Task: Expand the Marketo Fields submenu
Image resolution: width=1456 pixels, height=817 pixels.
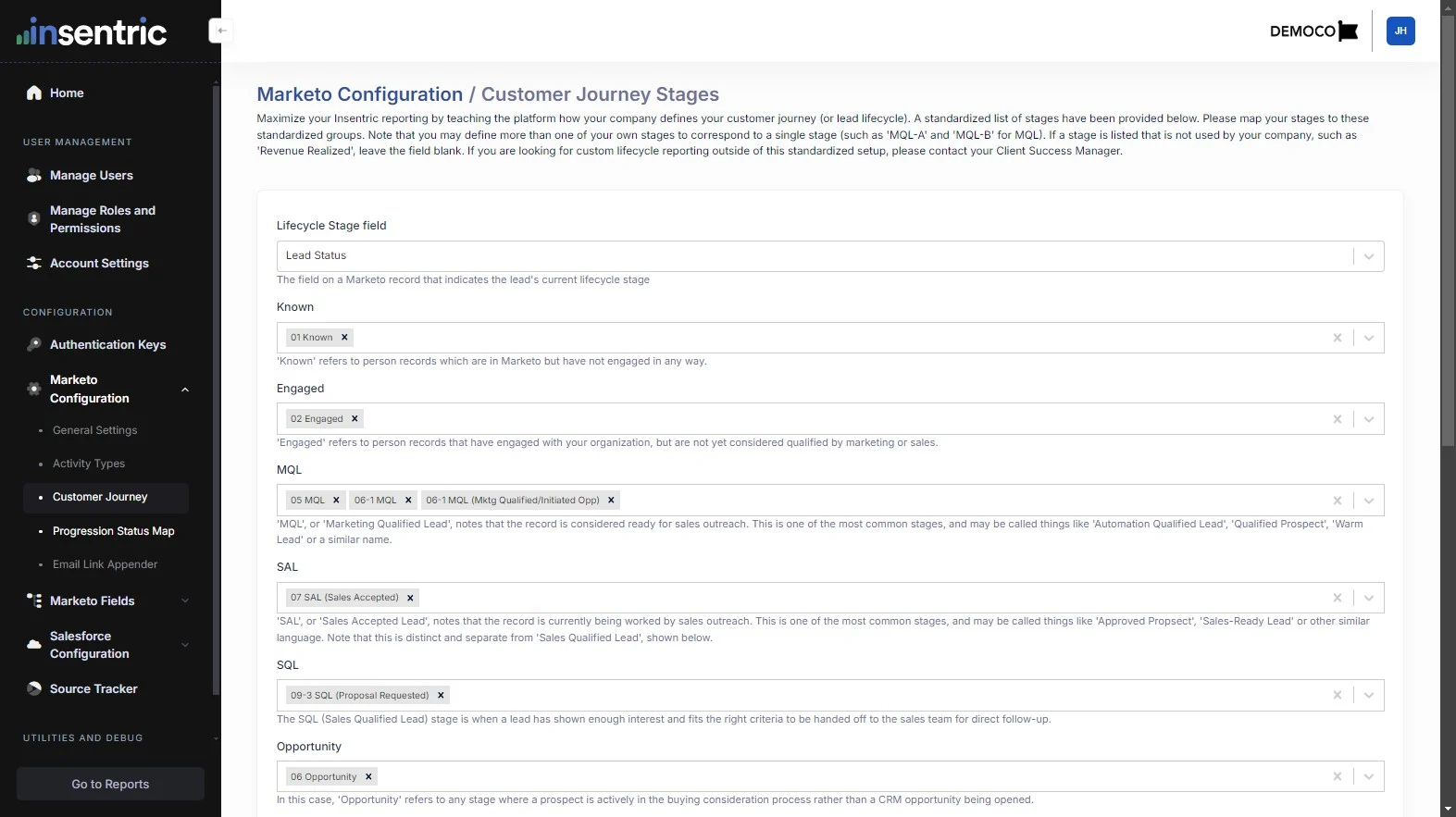Action: 185,600
